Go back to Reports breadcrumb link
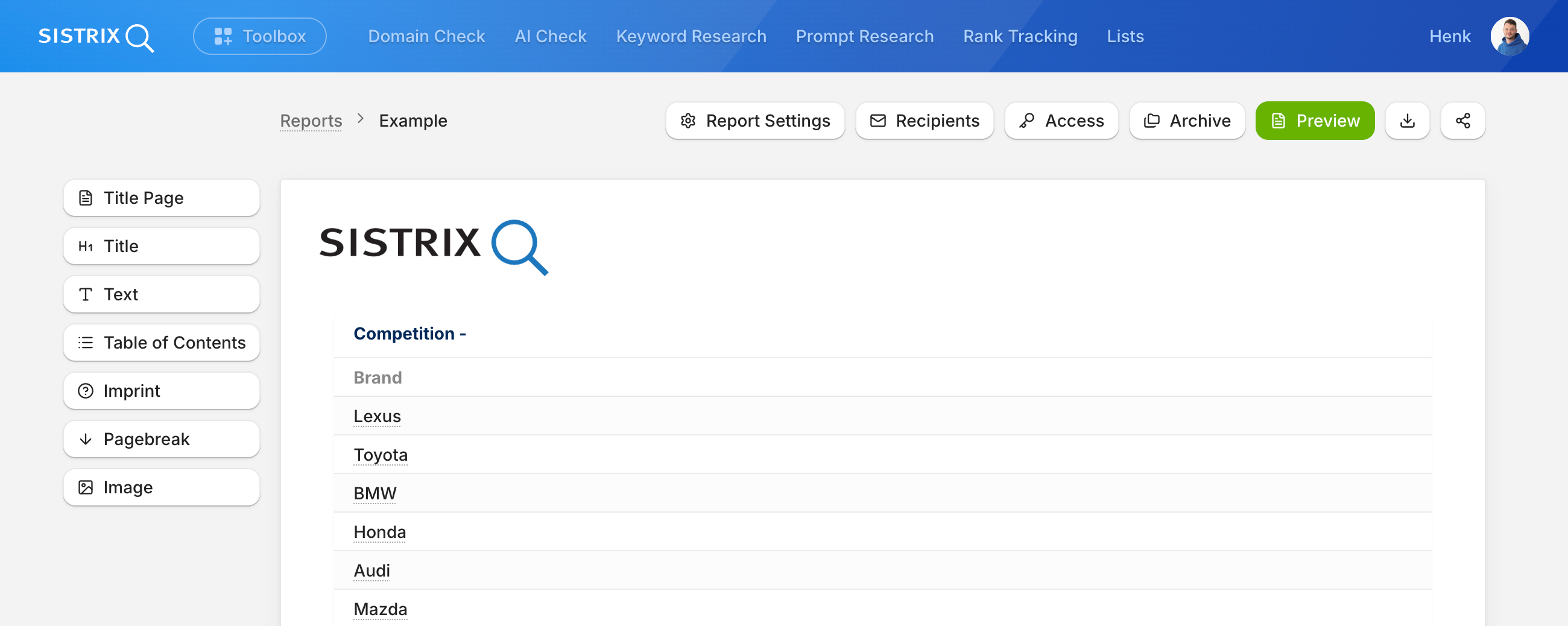Viewport: 1568px width, 626px height. (x=311, y=121)
